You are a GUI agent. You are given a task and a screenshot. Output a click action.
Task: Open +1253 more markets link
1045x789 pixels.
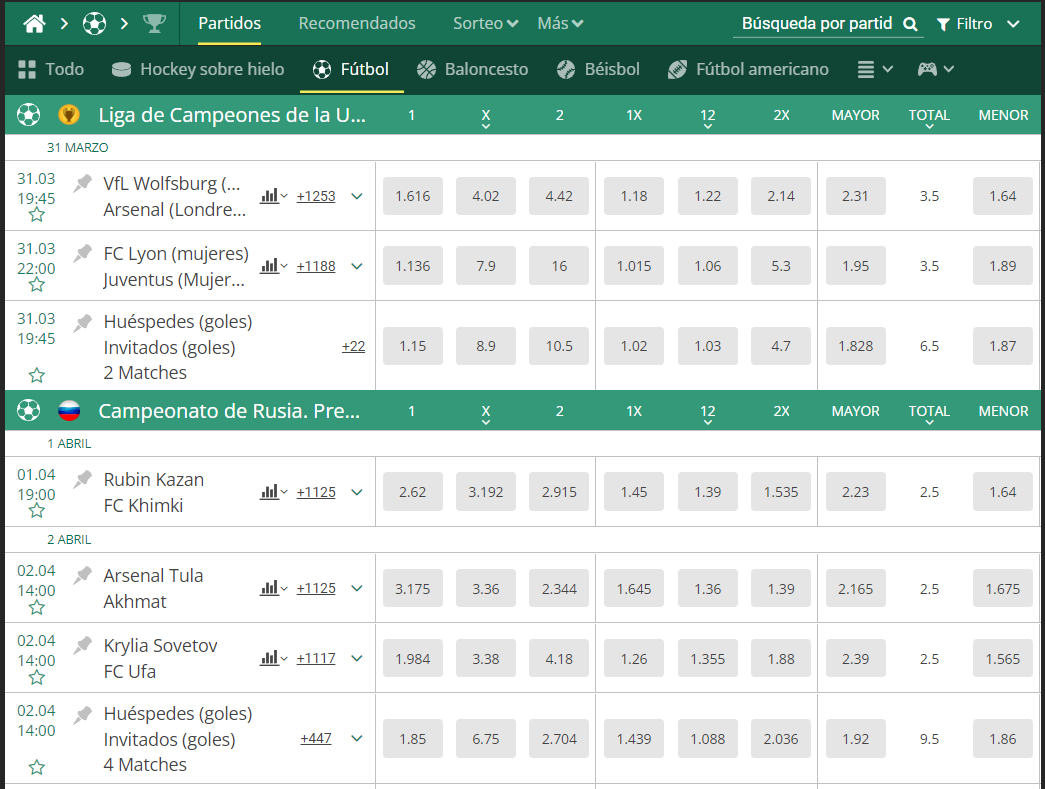316,196
